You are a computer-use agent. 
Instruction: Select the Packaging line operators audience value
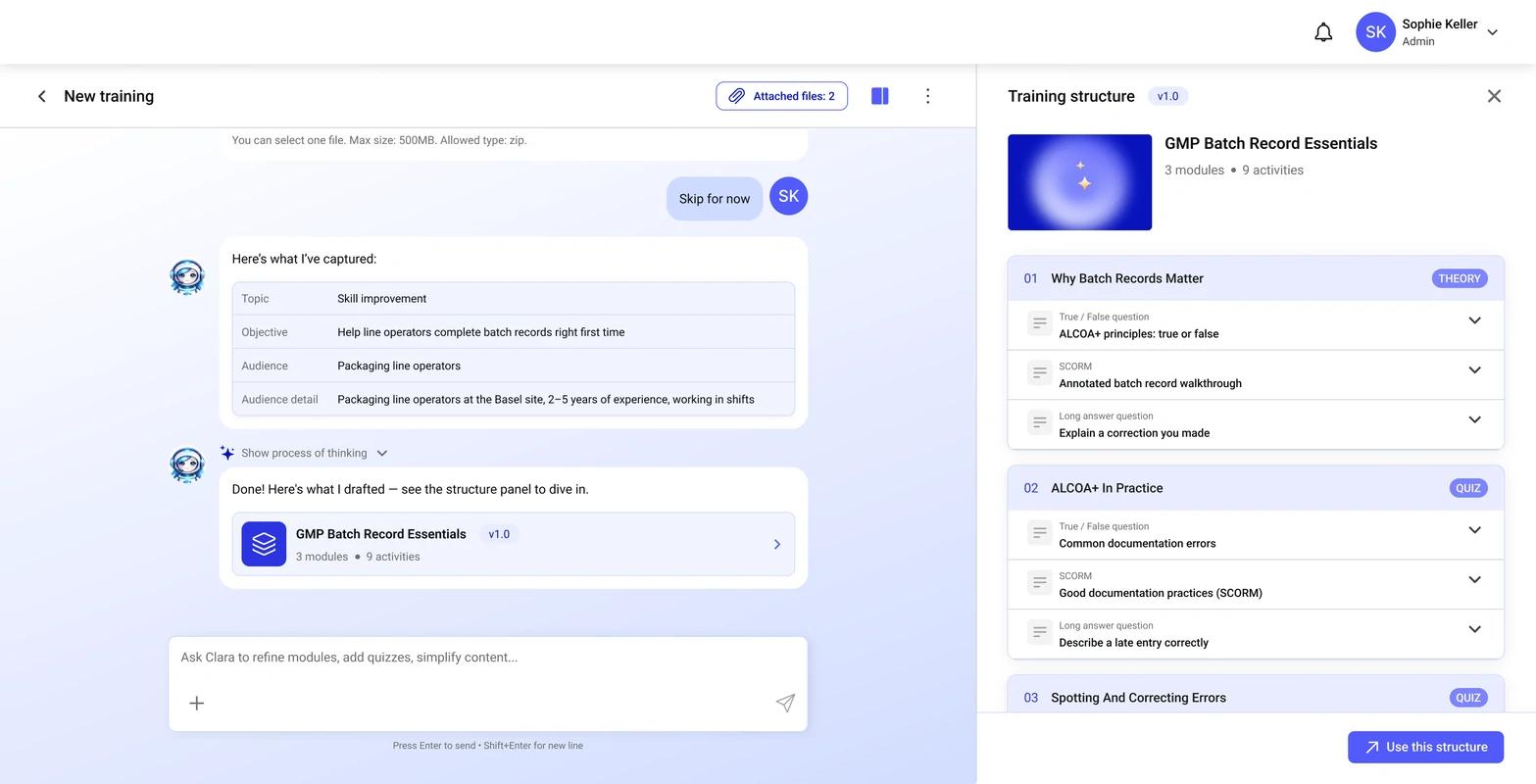(398, 366)
